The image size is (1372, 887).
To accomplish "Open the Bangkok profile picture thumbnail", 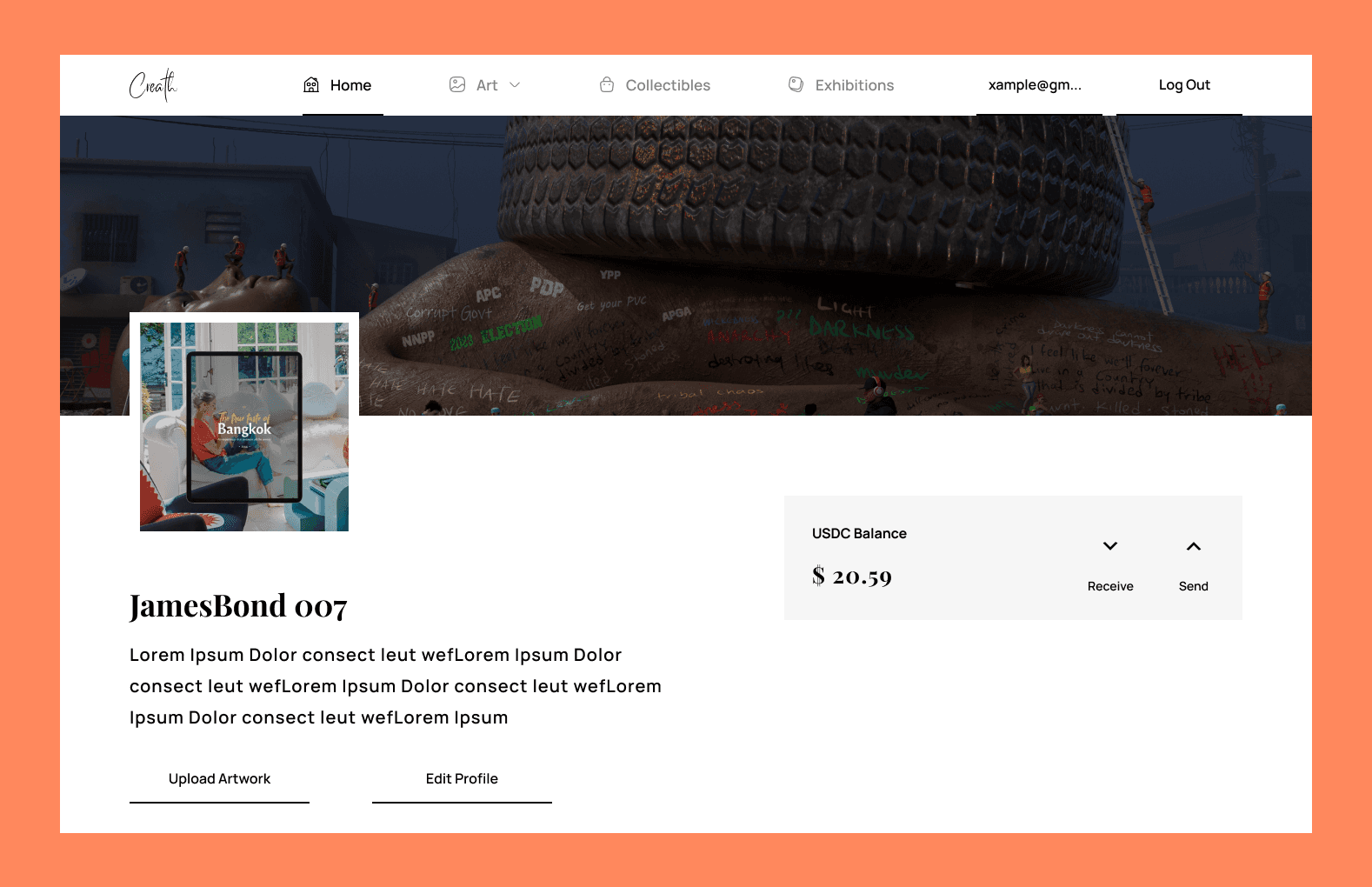I will tap(244, 427).
